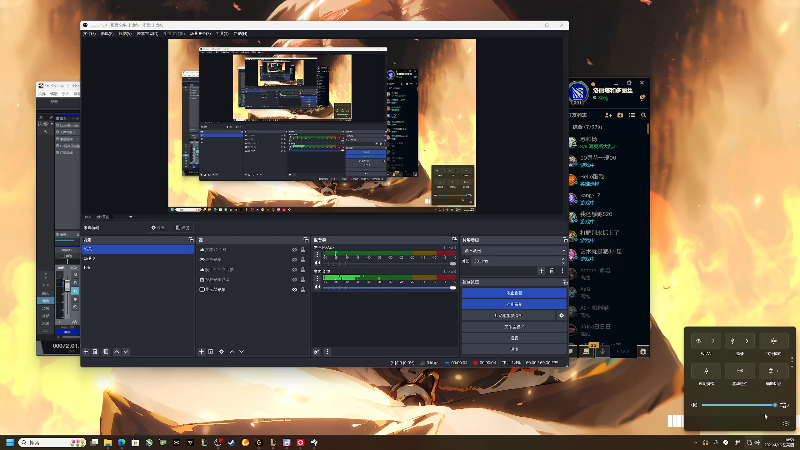This screenshot has width=800, height=450.
Task: Add a new scene in OBS Scenes panel
Action: coord(86,352)
